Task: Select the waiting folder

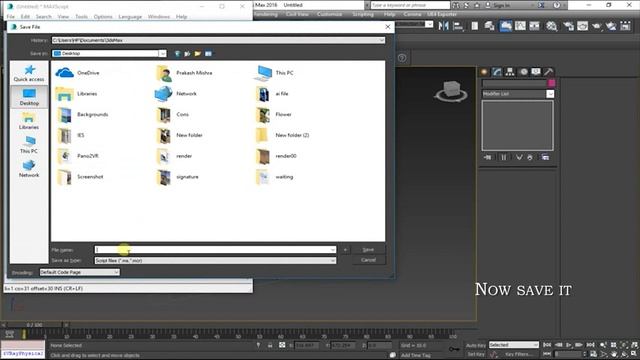Action: pyautogui.click(x=275, y=177)
